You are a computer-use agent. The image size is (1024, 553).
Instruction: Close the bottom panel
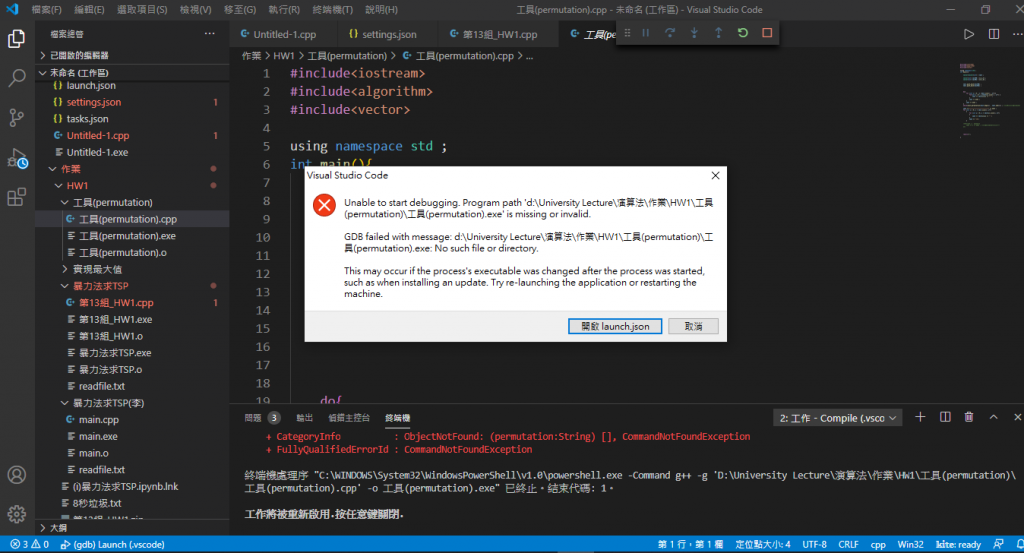[x=1017, y=417]
